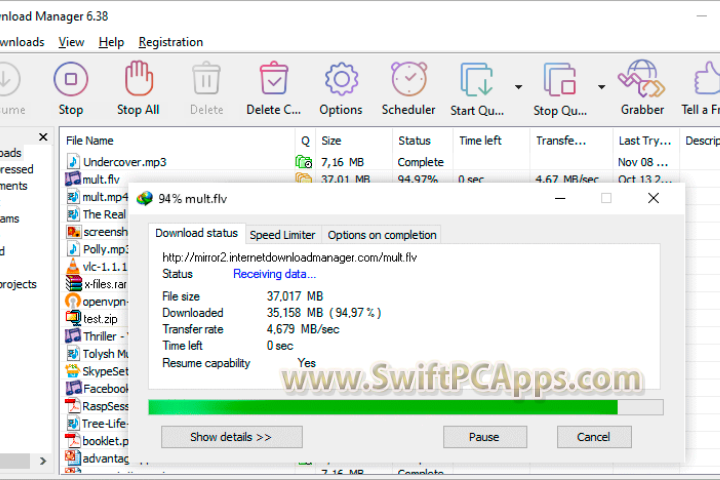Click the Cancel button in dialog
Image resolution: width=720 pixels, height=480 pixels.
pyautogui.click(x=594, y=437)
